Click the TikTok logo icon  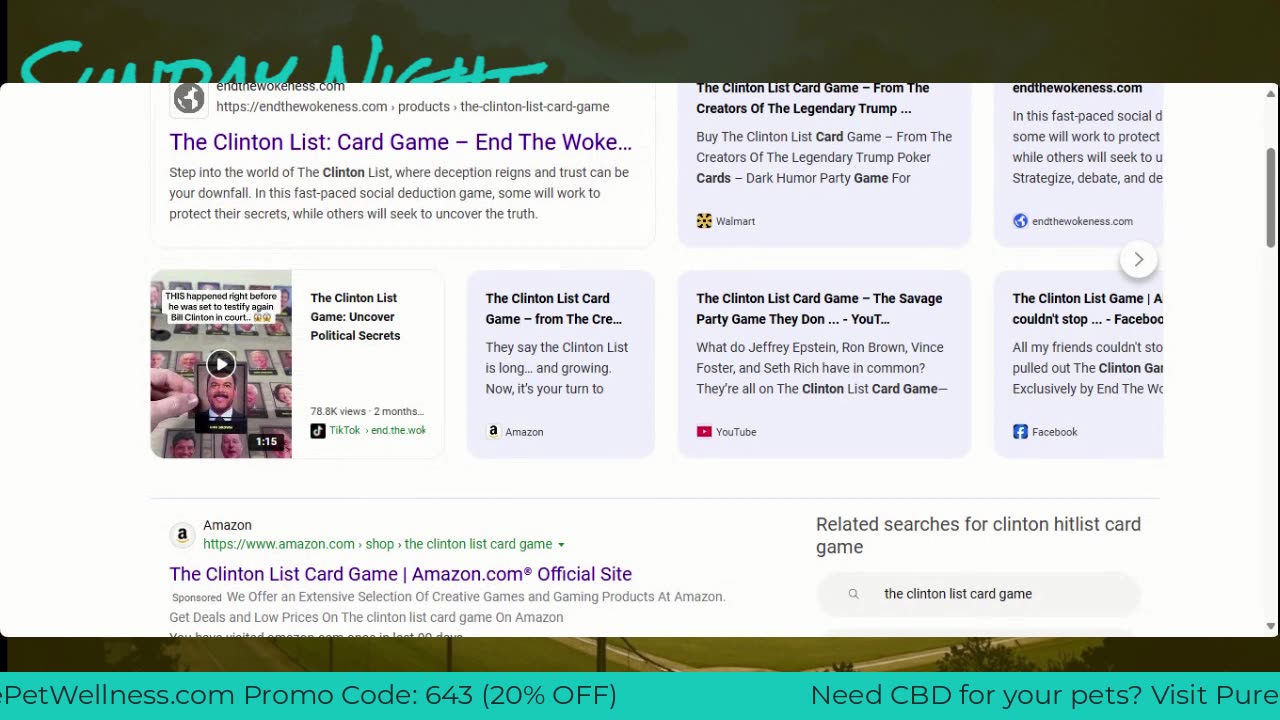tap(318, 431)
